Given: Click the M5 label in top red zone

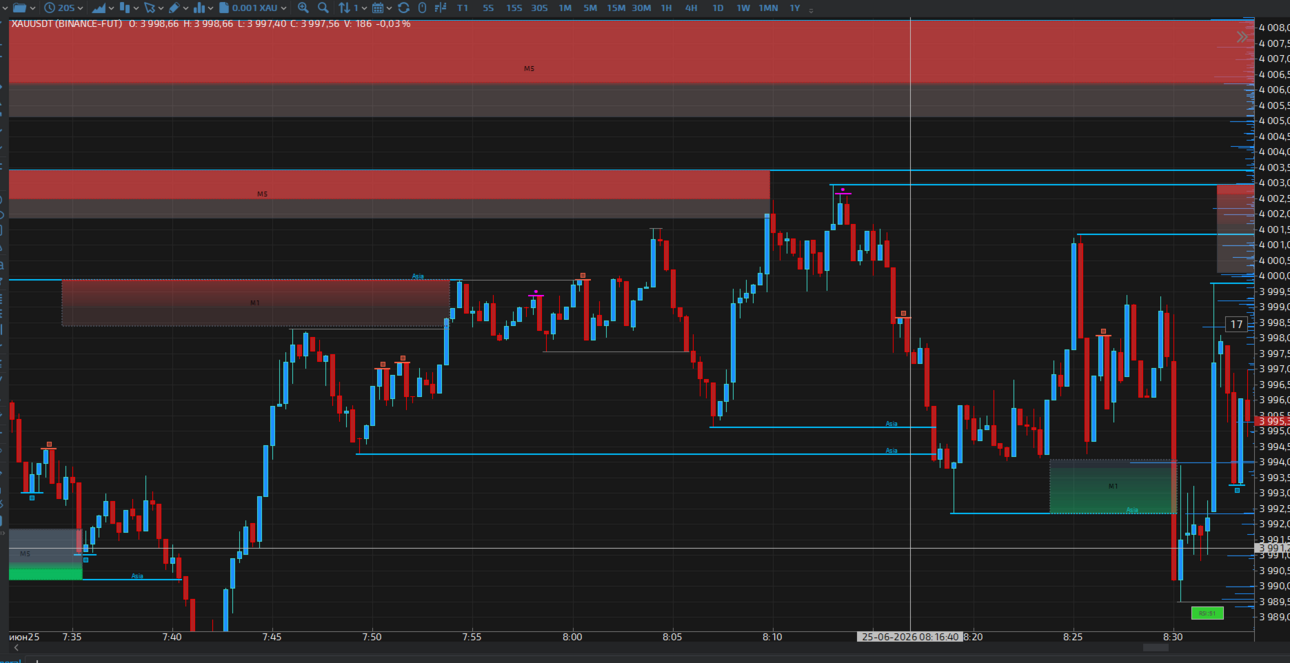Looking at the screenshot, I should (529, 69).
